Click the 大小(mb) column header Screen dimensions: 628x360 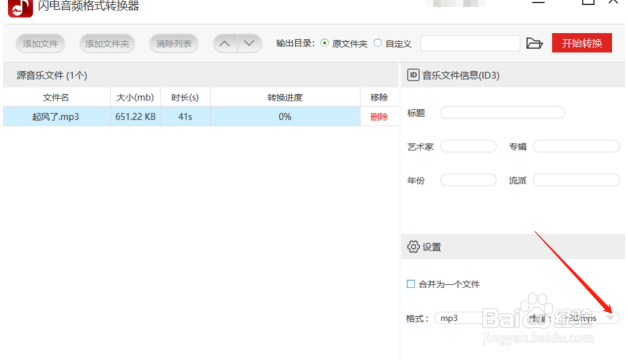tap(135, 97)
